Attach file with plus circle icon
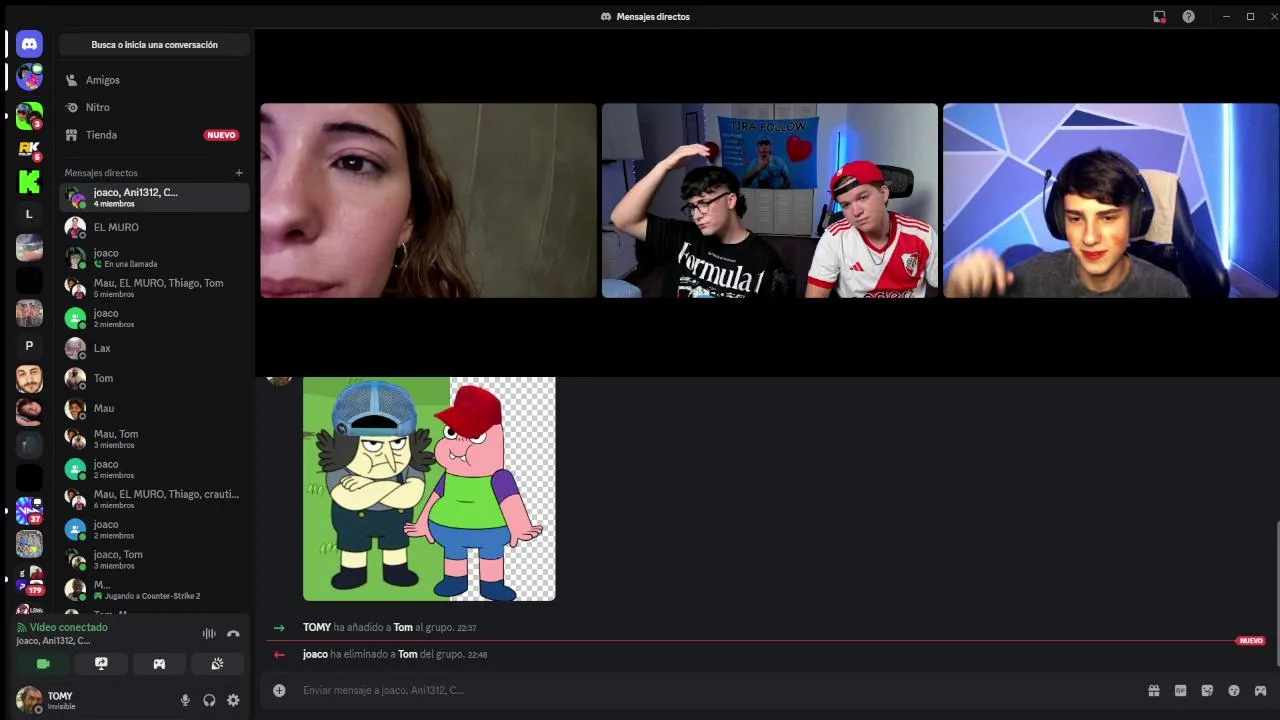The height and width of the screenshot is (720, 1280). (x=279, y=690)
